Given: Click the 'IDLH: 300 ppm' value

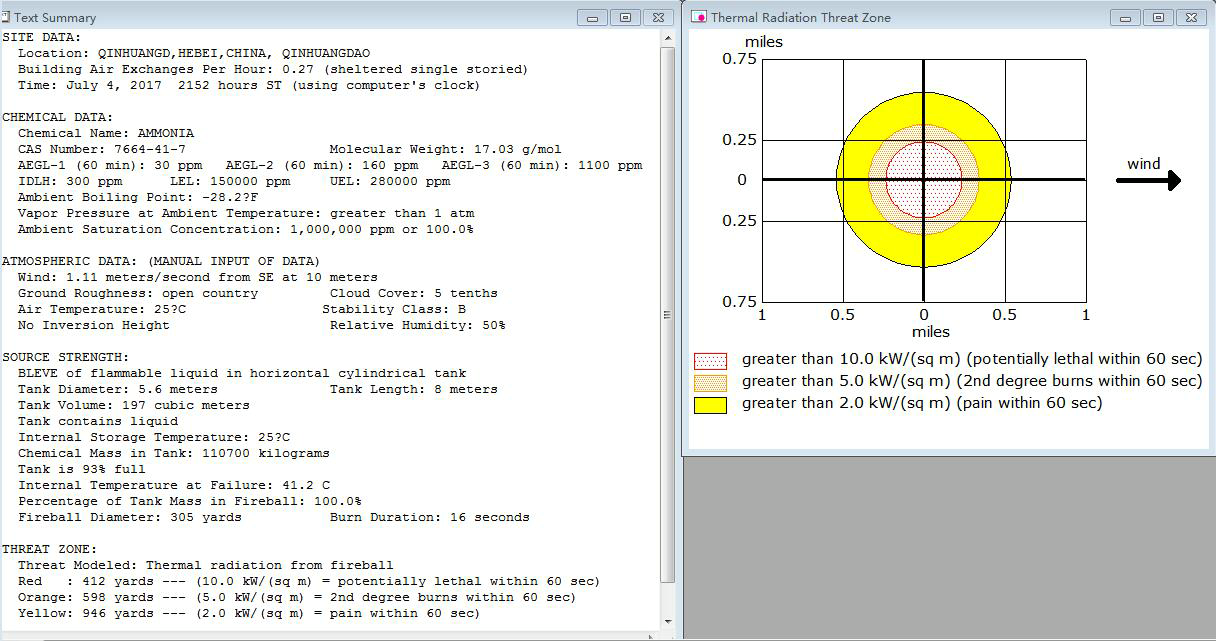Looking at the screenshot, I should coord(70,181).
